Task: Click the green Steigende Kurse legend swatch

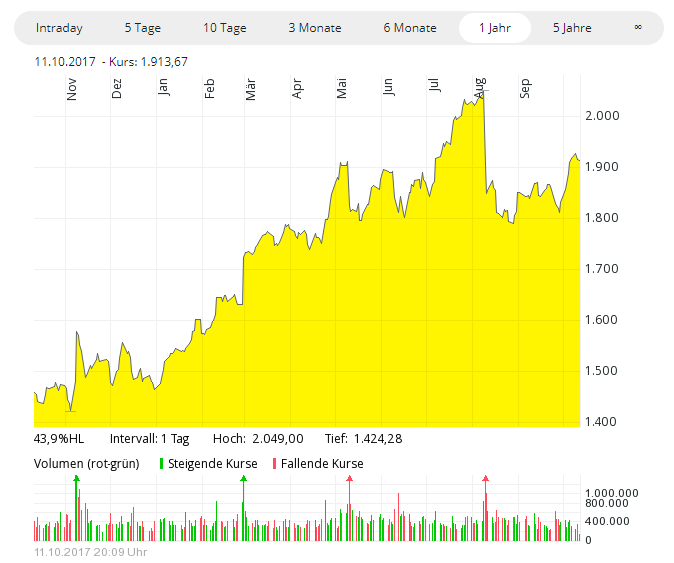Action: 161,464
